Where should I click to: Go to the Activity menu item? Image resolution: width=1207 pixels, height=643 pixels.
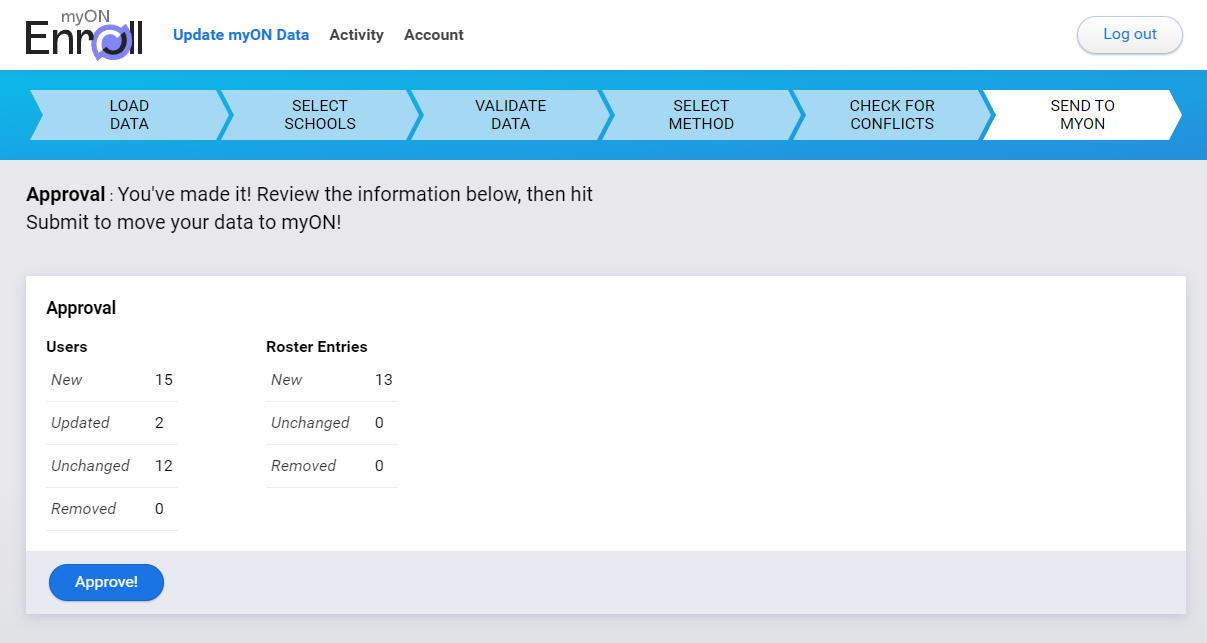point(356,35)
